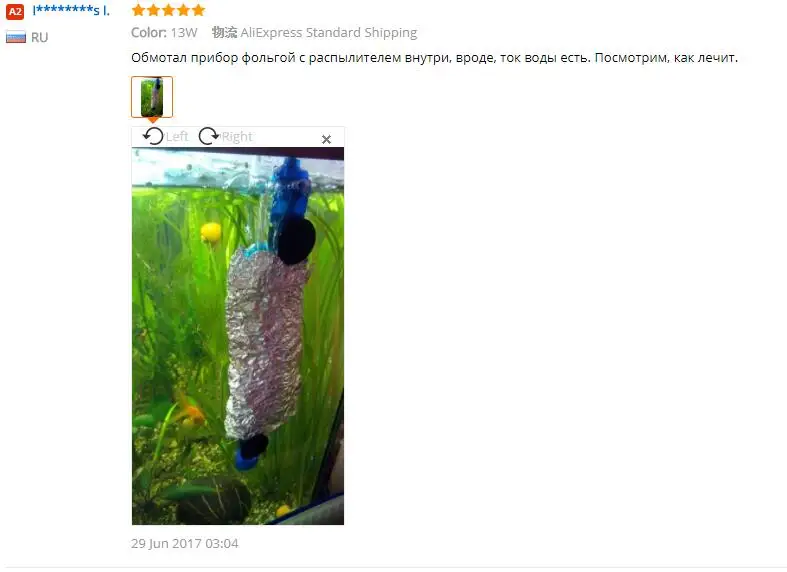The height and width of the screenshot is (572, 787).
Task: Click the Russian flag icon
Action: 16,38
